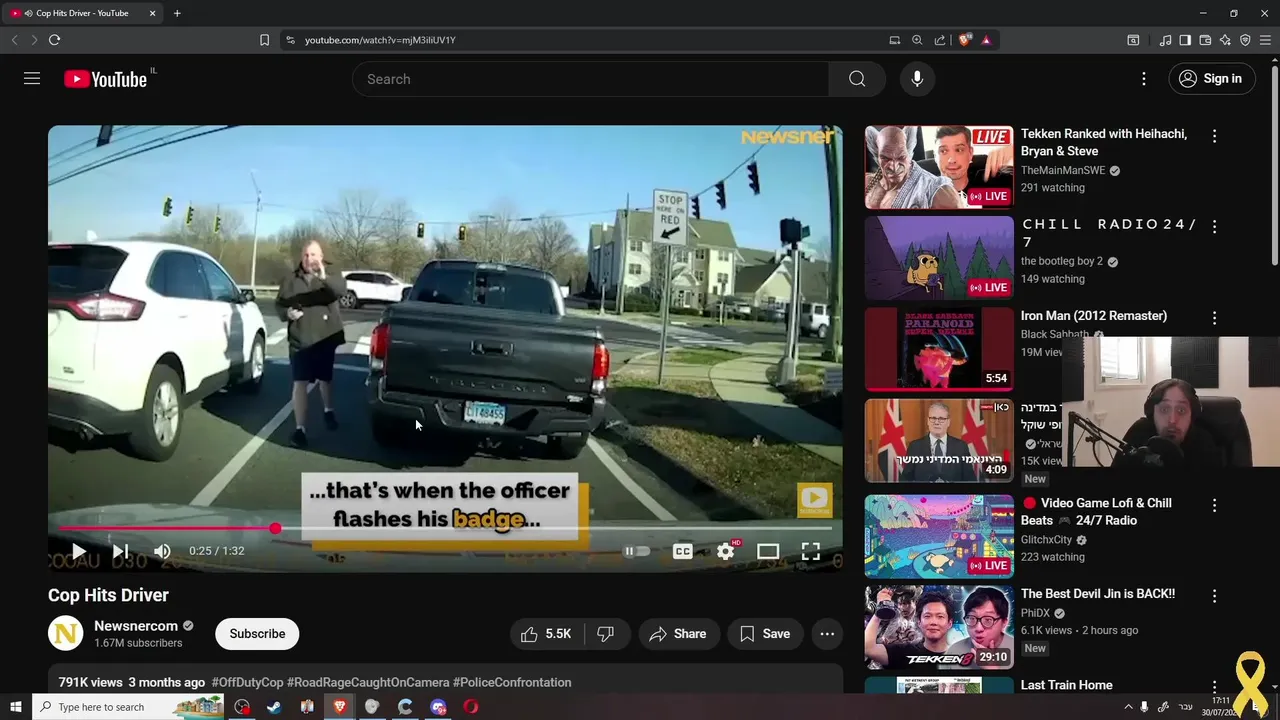
Task: Open the #OffDutyCop hashtag
Action: (247, 682)
